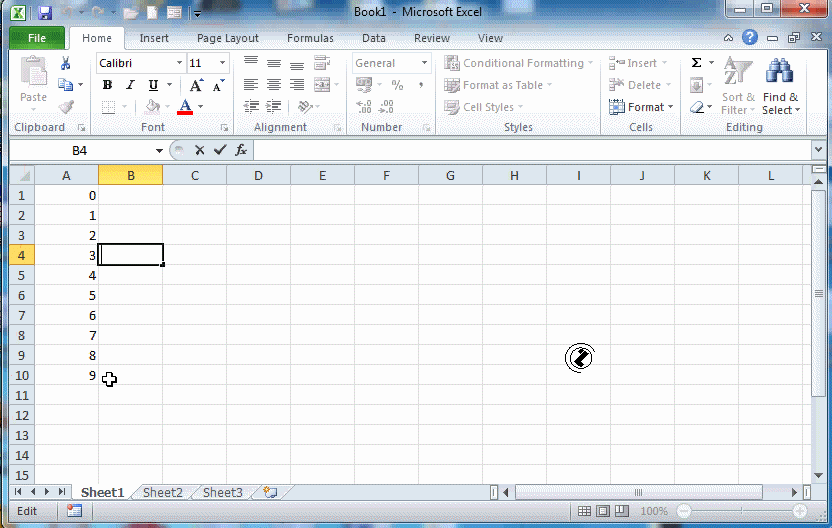Click the green File button
Image resolution: width=832 pixels, height=528 pixels.
click(x=37, y=38)
